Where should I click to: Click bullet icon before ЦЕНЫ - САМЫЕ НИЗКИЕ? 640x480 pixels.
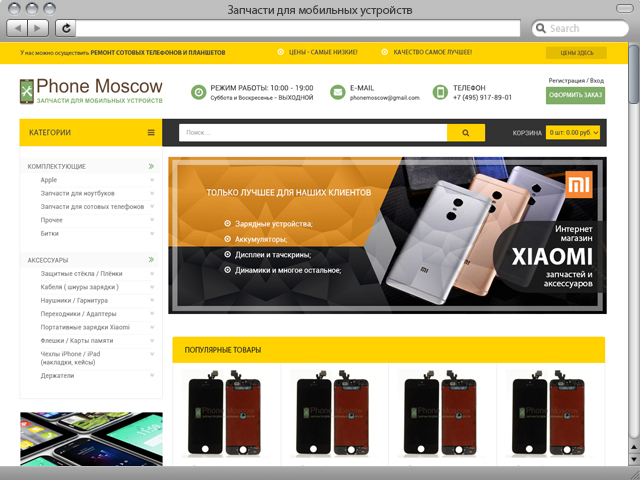280,52
